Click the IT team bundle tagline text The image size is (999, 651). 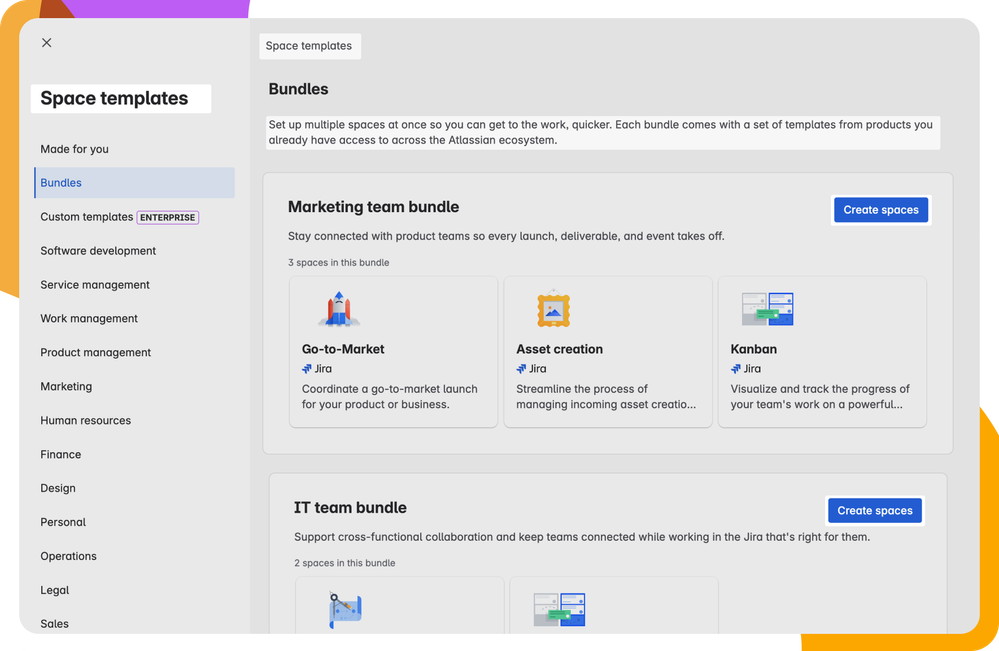tap(582, 537)
